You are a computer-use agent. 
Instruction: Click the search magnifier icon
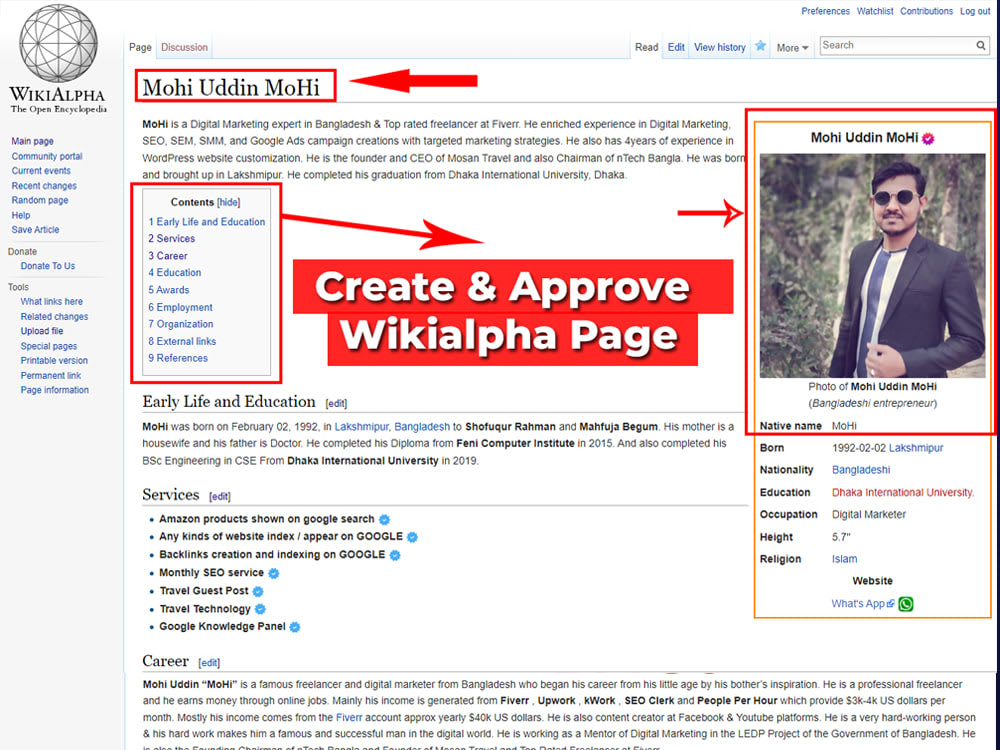[x=981, y=45]
